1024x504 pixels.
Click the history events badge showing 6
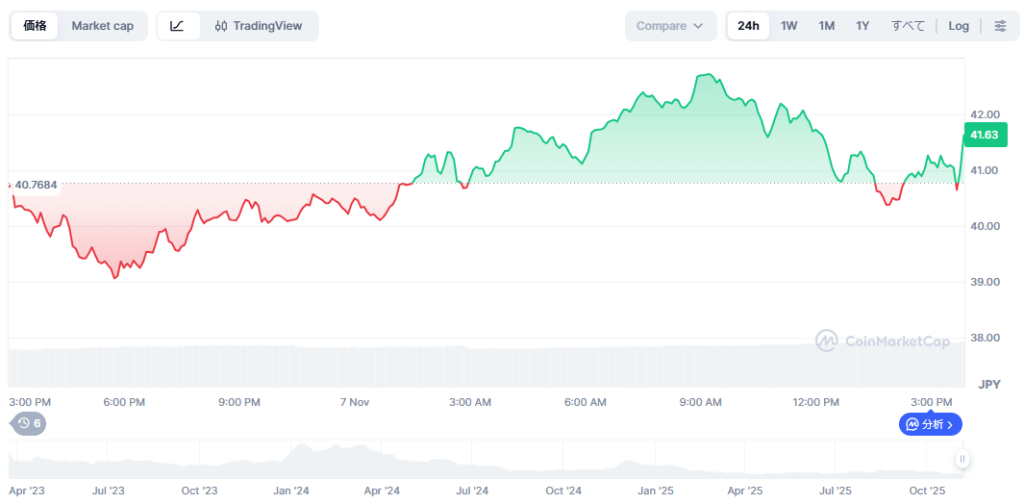[x=29, y=423]
